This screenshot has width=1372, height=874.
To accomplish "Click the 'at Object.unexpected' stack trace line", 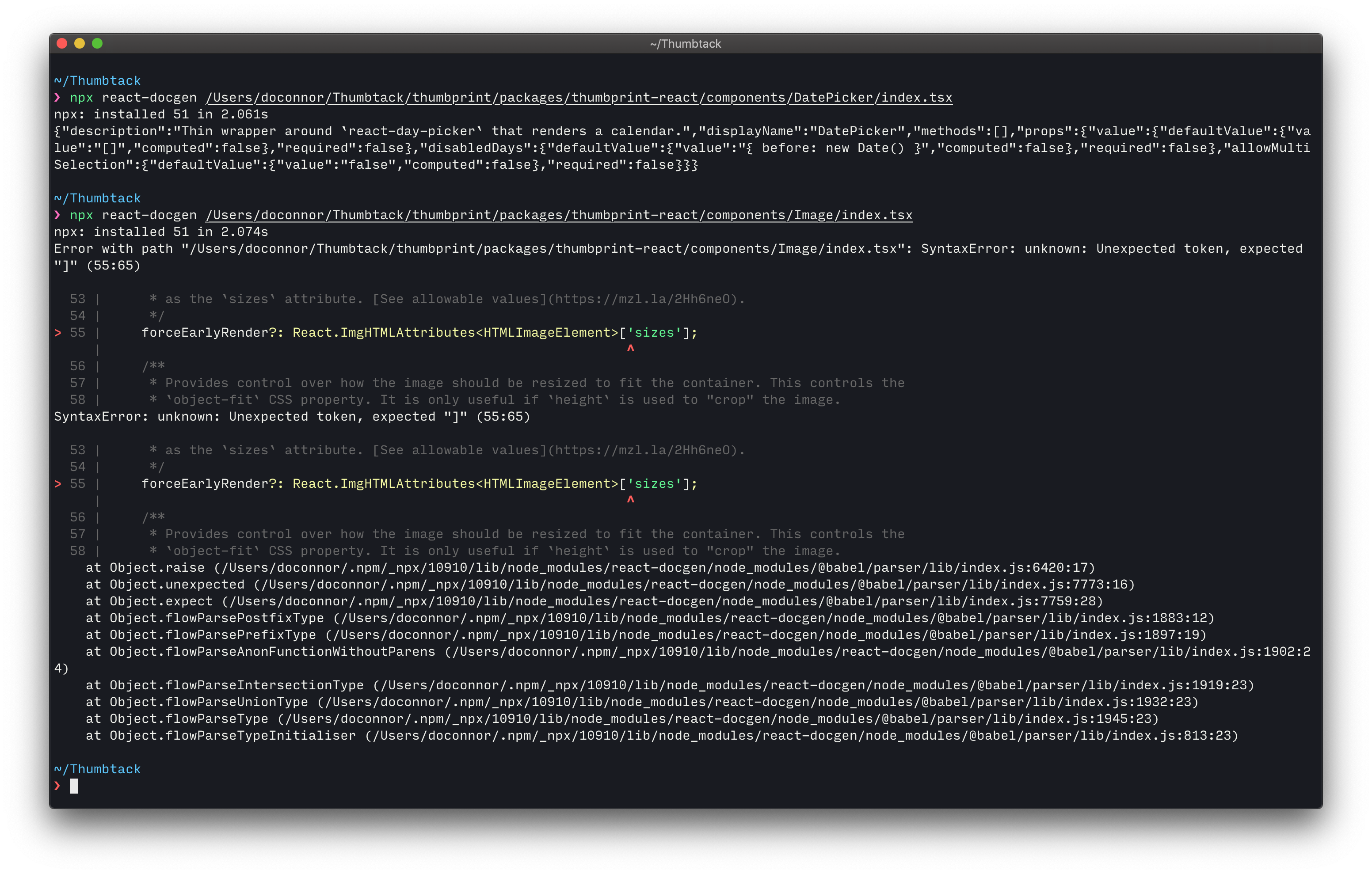I will coord(610,585).
